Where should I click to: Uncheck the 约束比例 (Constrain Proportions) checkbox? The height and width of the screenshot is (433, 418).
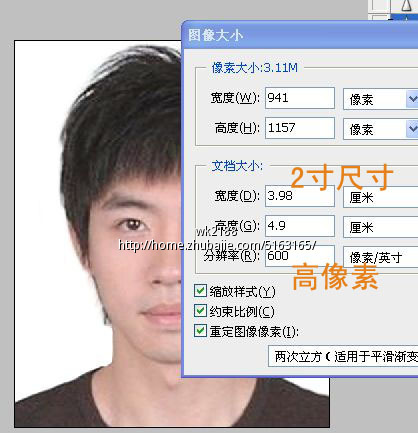click(x=200, y=311)
